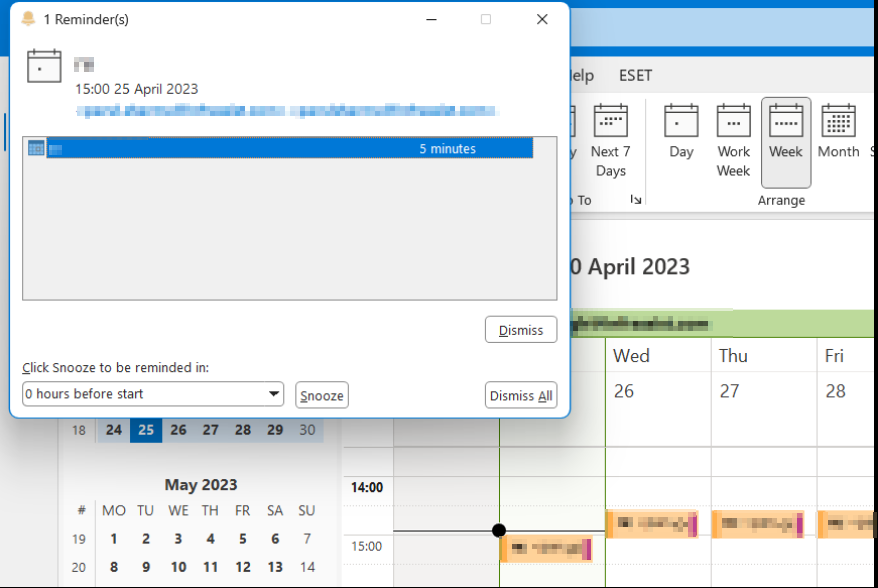The height and width of the screenshot is (588, 878).
Task: Select the highlighted reminder showing 5 minutes
Action: tap(290, 148)
